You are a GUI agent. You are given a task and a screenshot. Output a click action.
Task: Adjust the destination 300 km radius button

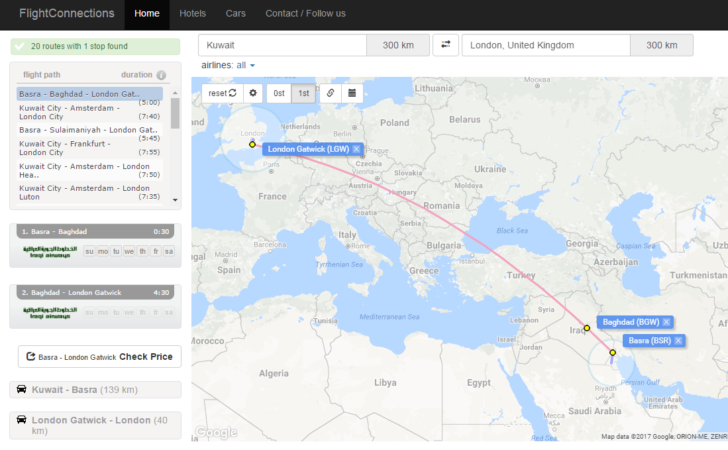pos(662,45)
